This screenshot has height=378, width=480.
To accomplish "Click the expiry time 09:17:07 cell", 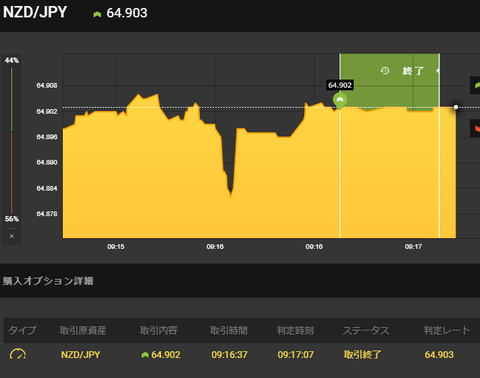I will coord(295,355).
